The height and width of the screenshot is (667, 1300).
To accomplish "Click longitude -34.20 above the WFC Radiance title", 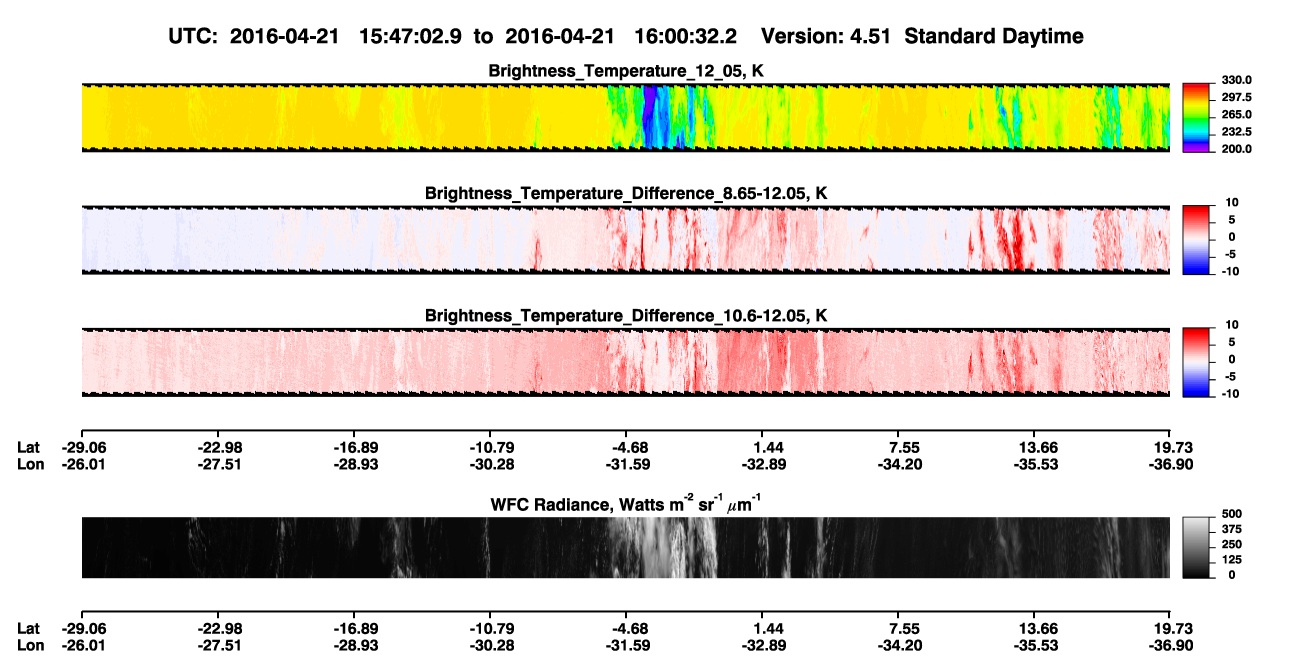I will pyautogui.click(x=899, y=464).
